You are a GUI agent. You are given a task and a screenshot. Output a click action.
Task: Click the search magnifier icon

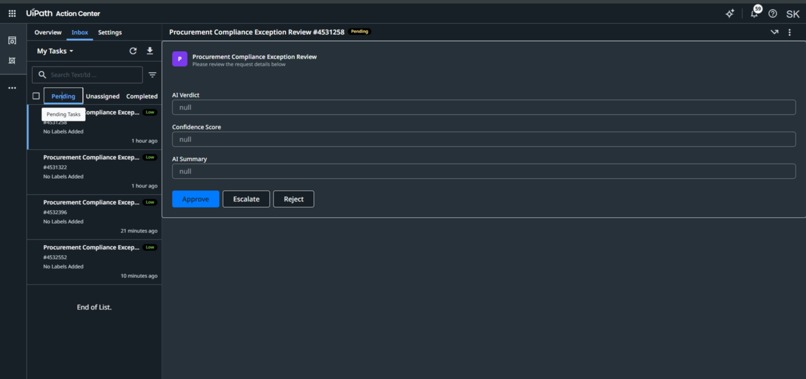click(42, 75)
